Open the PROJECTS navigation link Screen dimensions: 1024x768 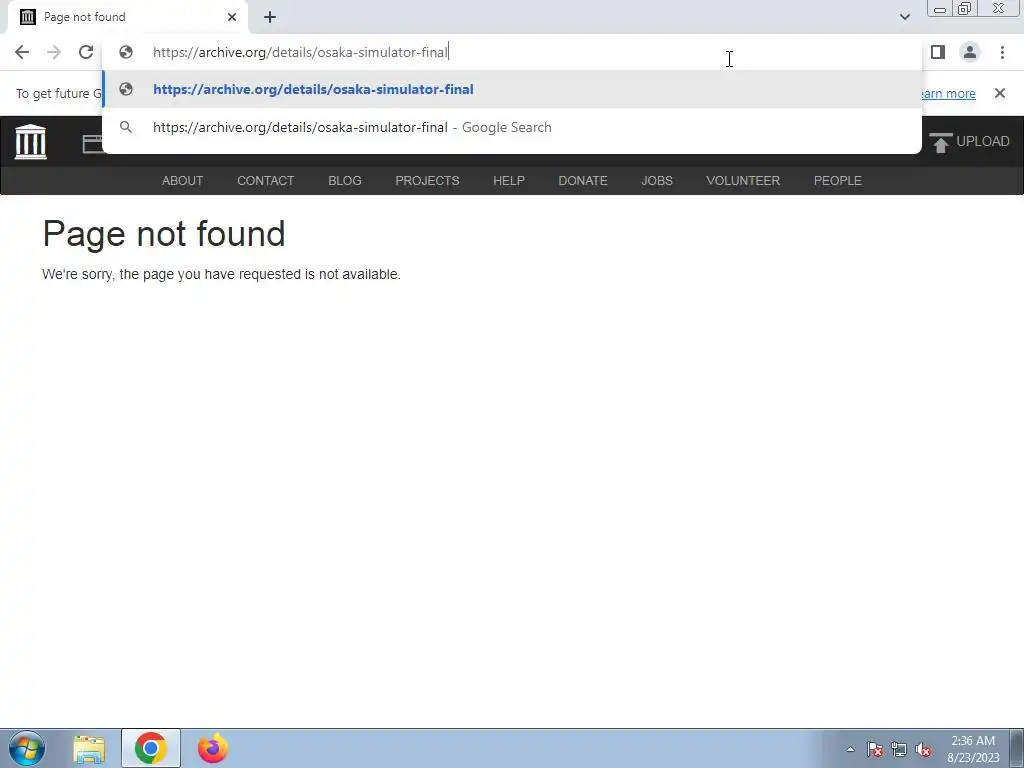click(427, 181)
